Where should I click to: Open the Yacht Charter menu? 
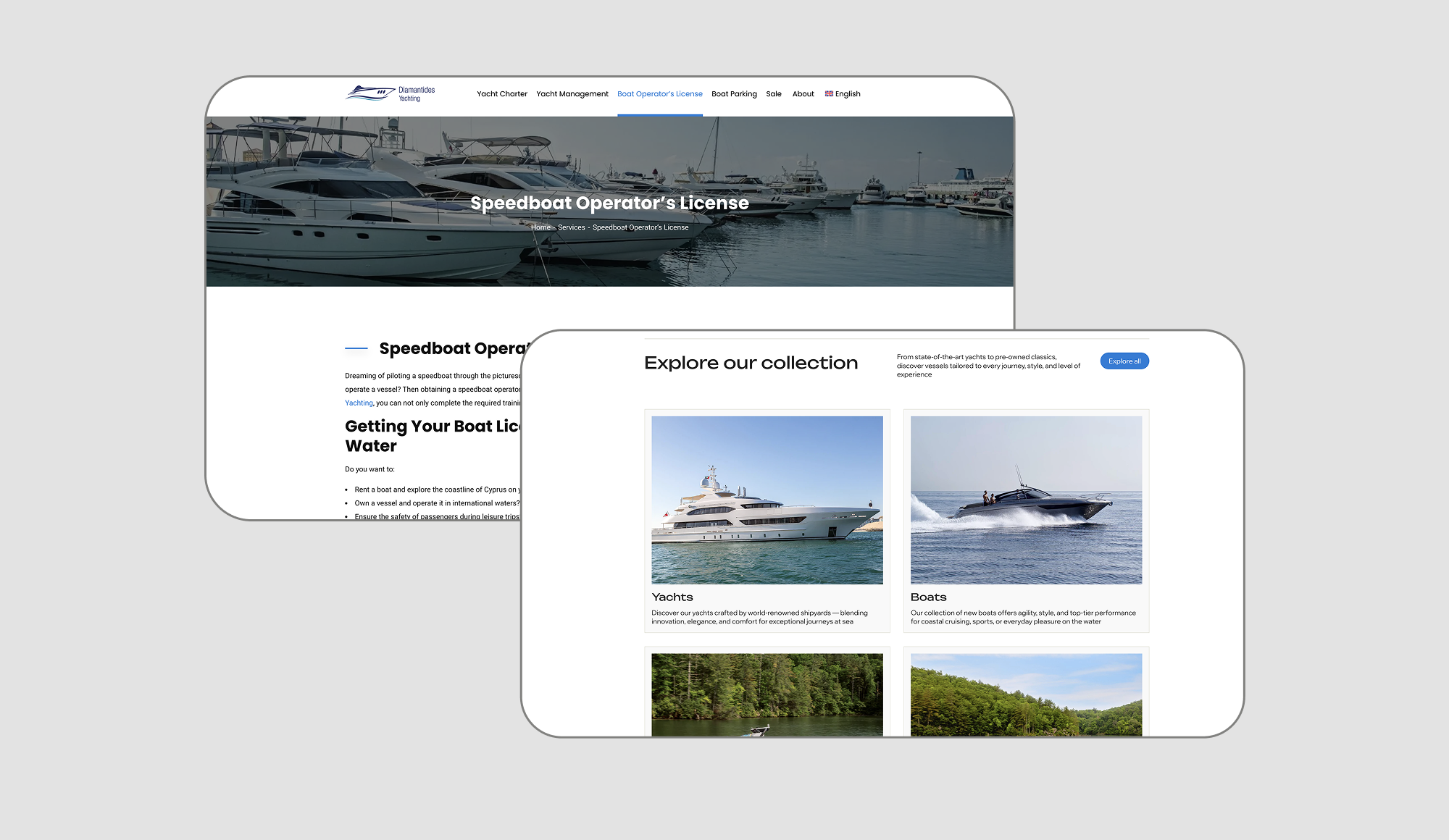[x=501, y=93]
